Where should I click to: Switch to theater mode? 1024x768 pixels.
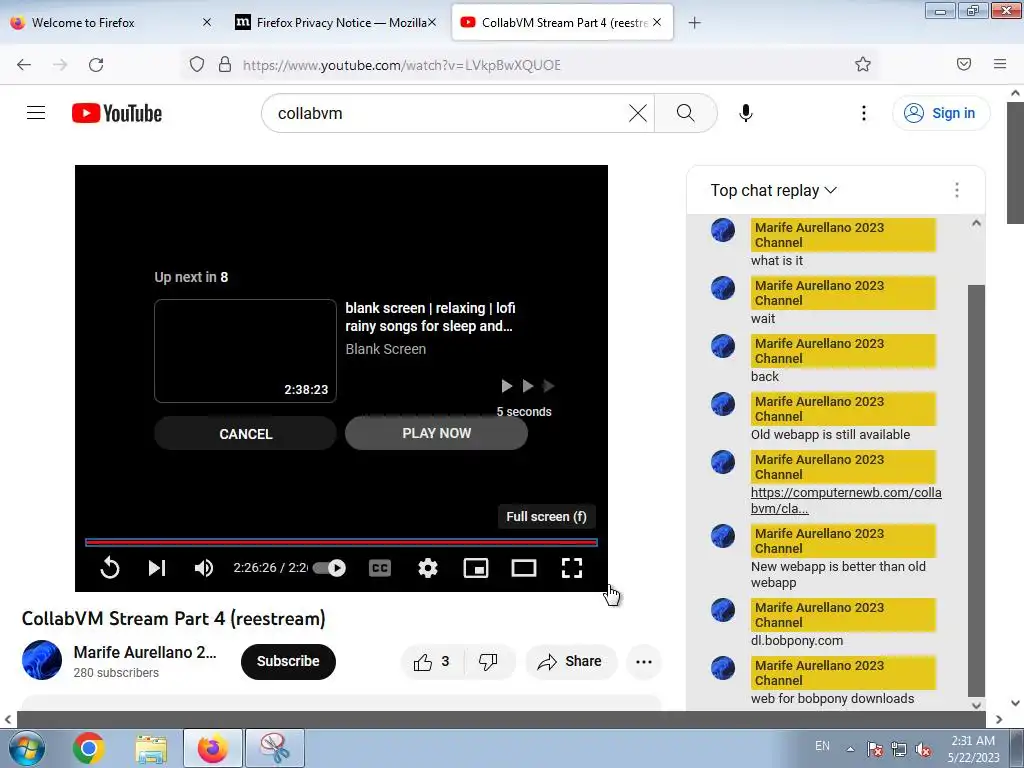coord(524,568)
